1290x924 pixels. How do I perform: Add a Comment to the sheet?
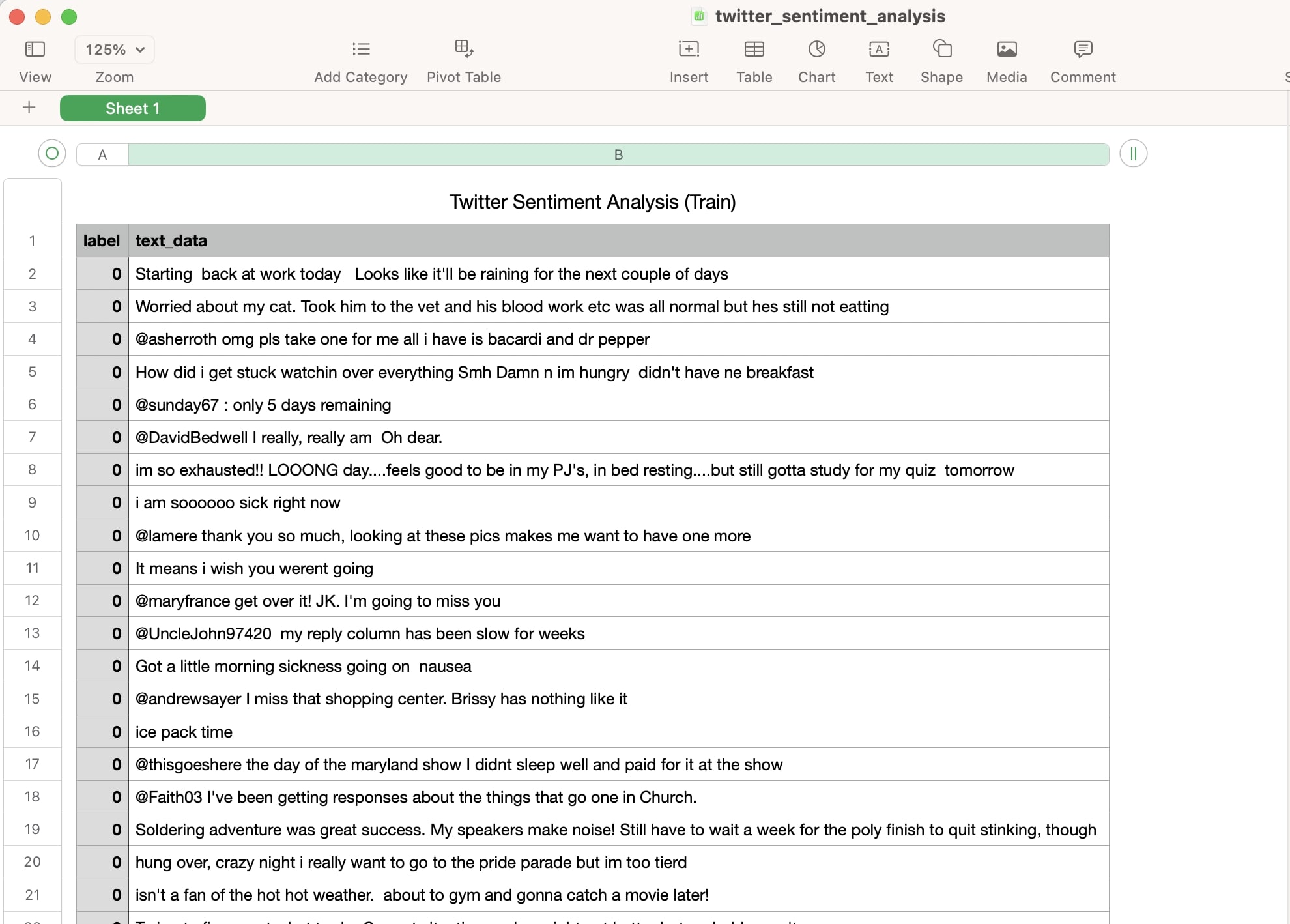coord(1082,59)
